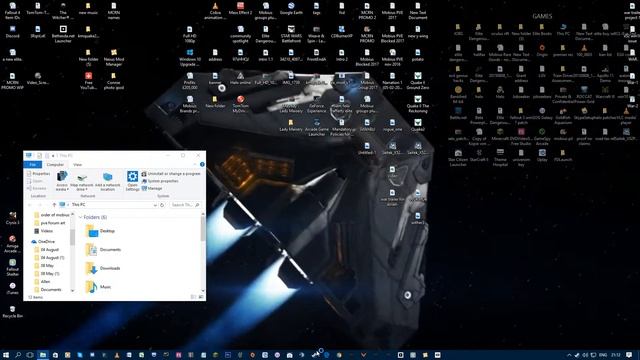The width and height of the screenshot is (640, 360).
Task: Select the Lady Maisery desktop folder
Action: [x=291, y=125]
